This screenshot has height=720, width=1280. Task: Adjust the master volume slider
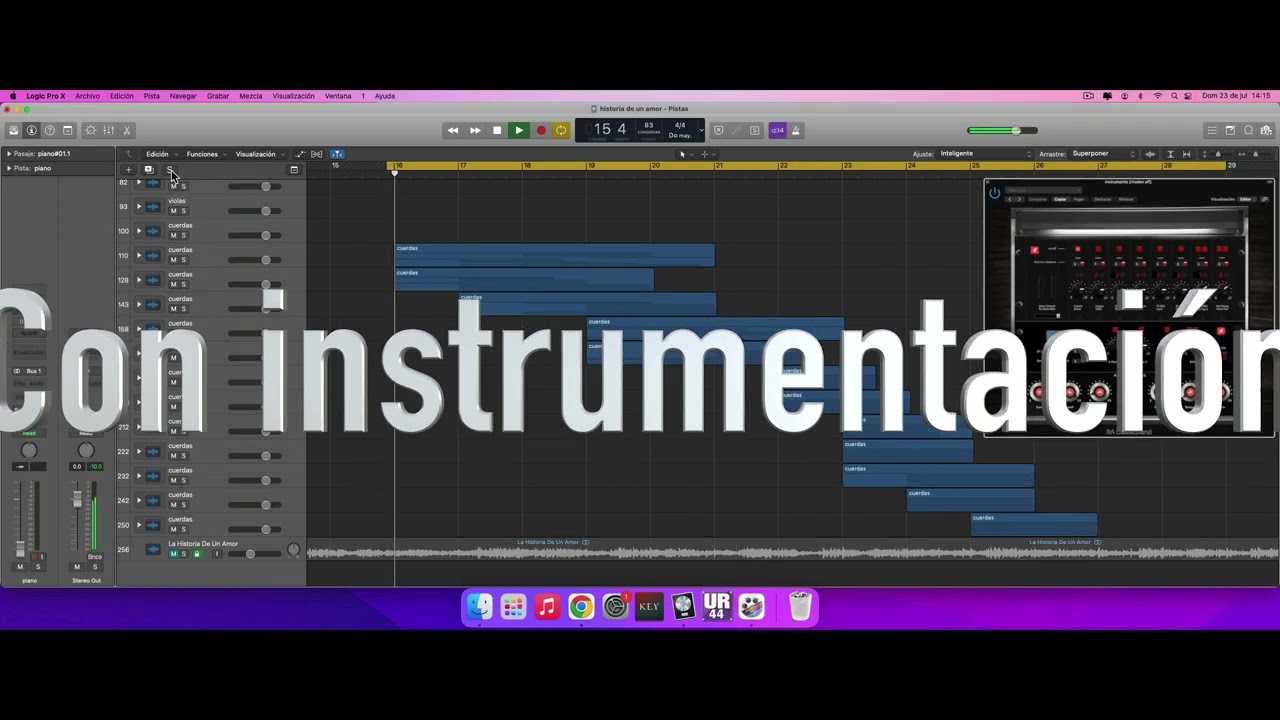click(1002, 130)
